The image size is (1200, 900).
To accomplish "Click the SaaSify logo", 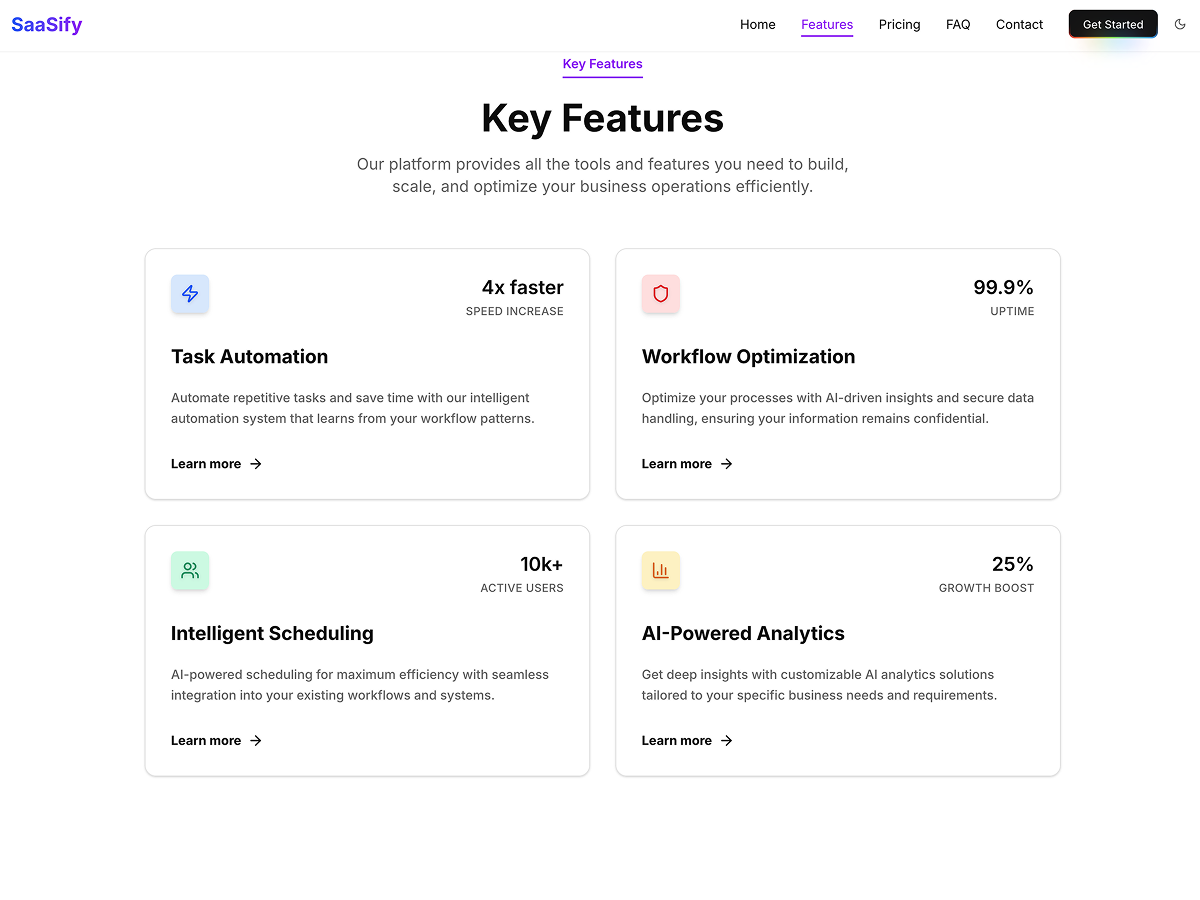I will pos(46,24).
